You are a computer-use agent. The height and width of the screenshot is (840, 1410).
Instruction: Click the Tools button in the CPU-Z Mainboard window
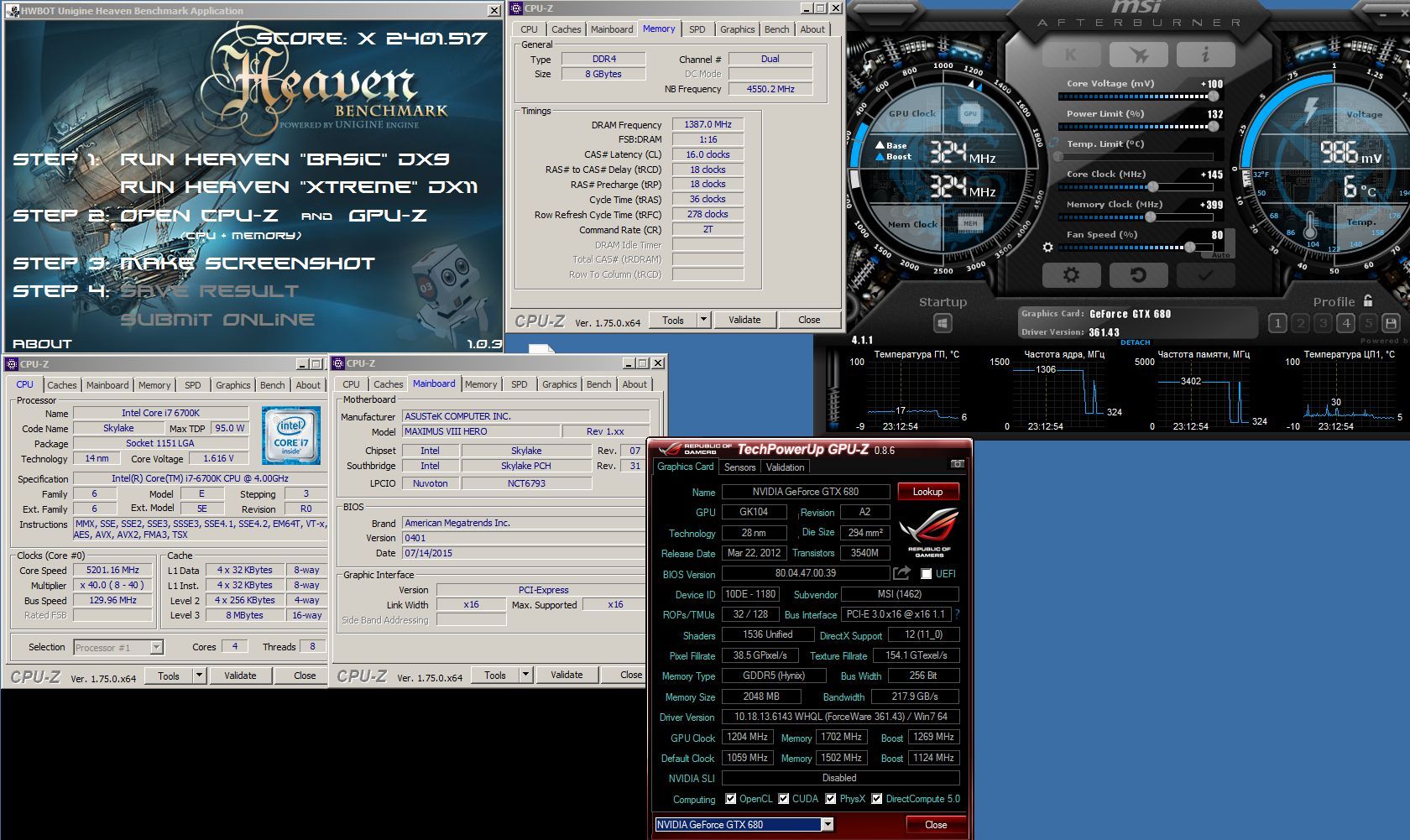point(495,675)
